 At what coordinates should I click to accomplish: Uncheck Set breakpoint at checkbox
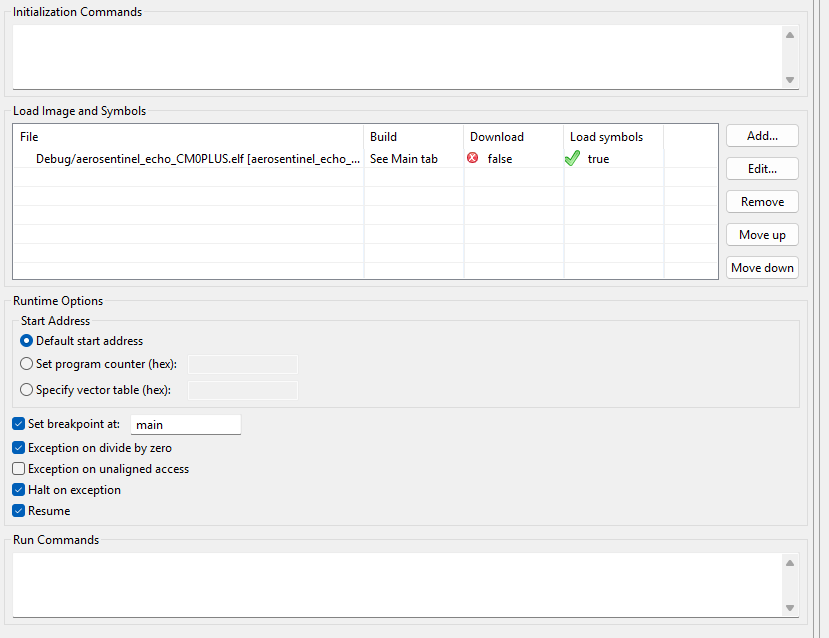pyautogui.click(x=19, y=423)
